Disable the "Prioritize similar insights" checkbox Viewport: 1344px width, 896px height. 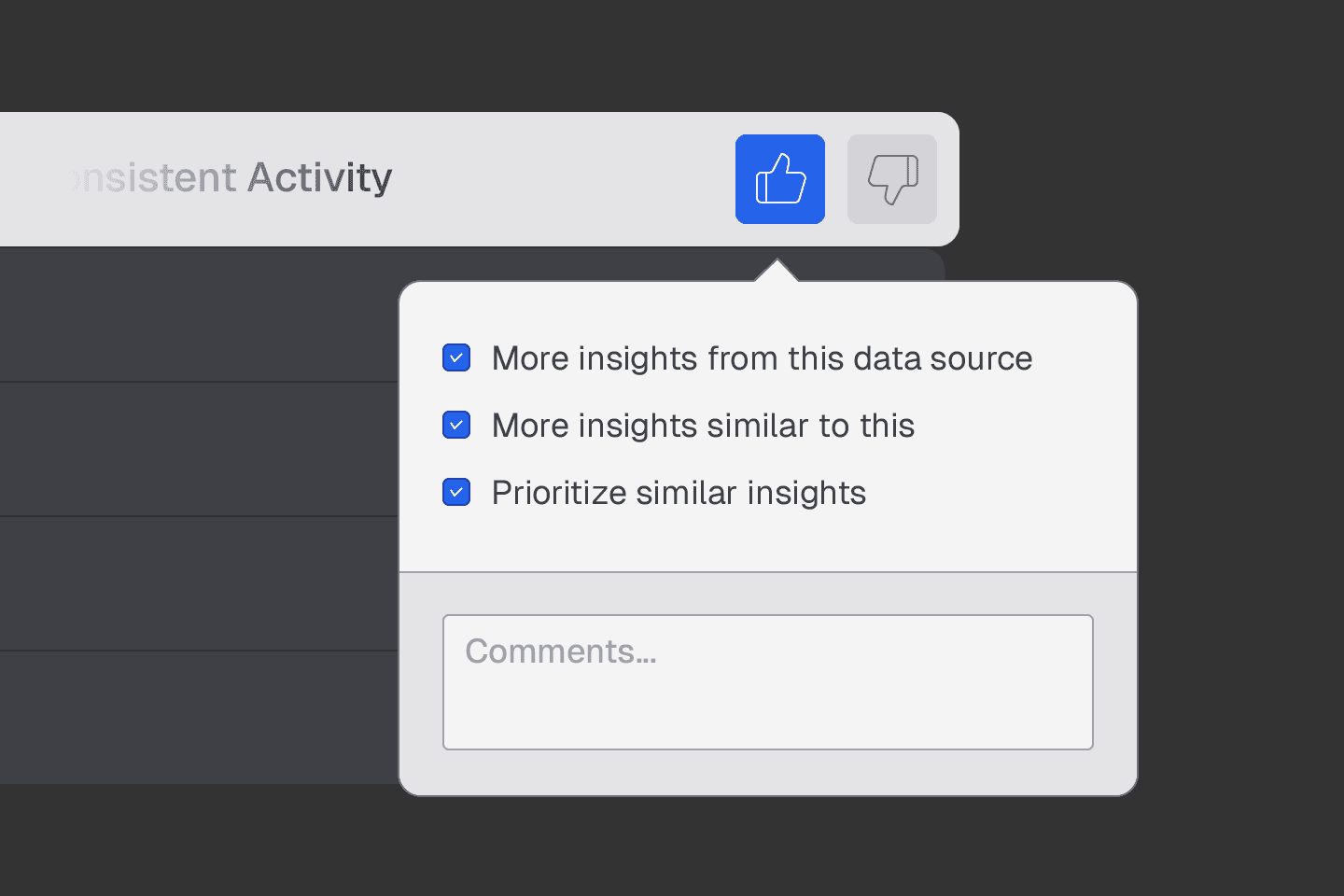point(456,492)
